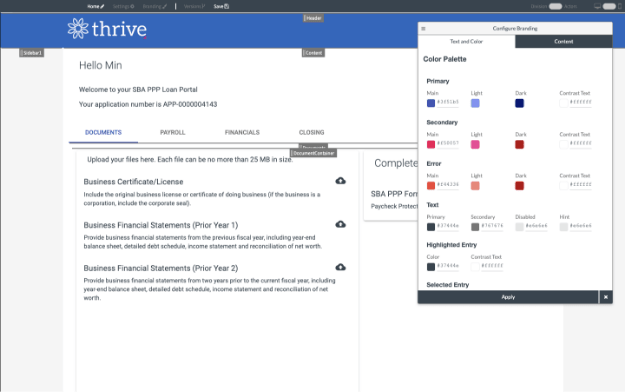Switch to the PAYROLL tab

point(173,132)
